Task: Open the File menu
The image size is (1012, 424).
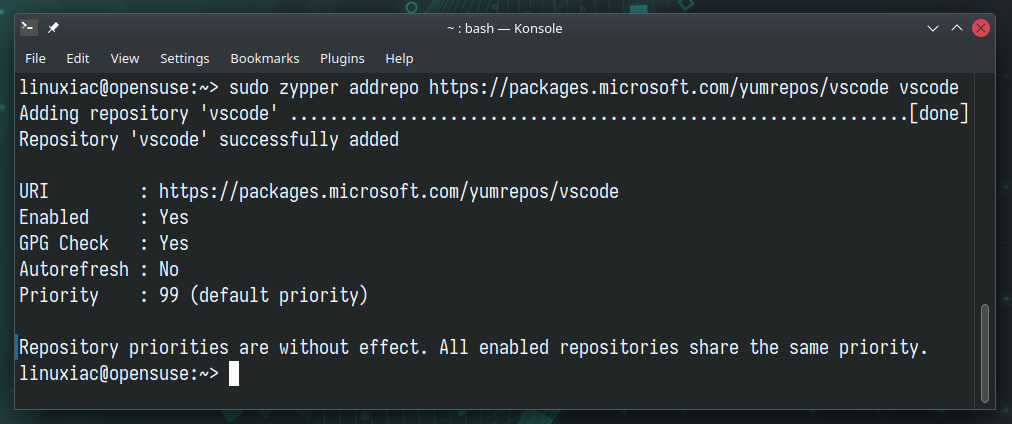Action: (x=35, y=59)
